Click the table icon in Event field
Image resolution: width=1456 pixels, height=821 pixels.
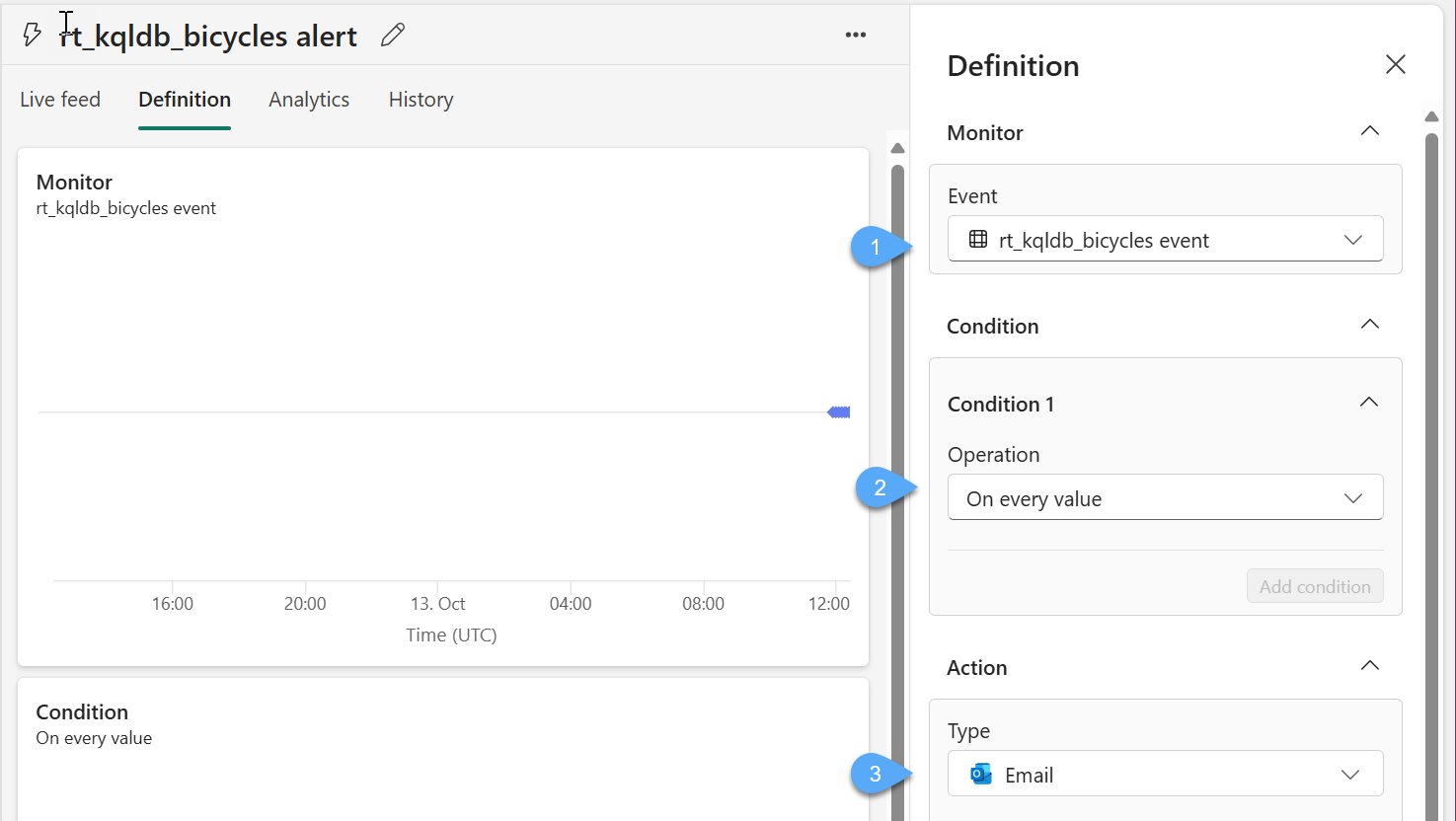pyautogui.click(x=977, y=240)
